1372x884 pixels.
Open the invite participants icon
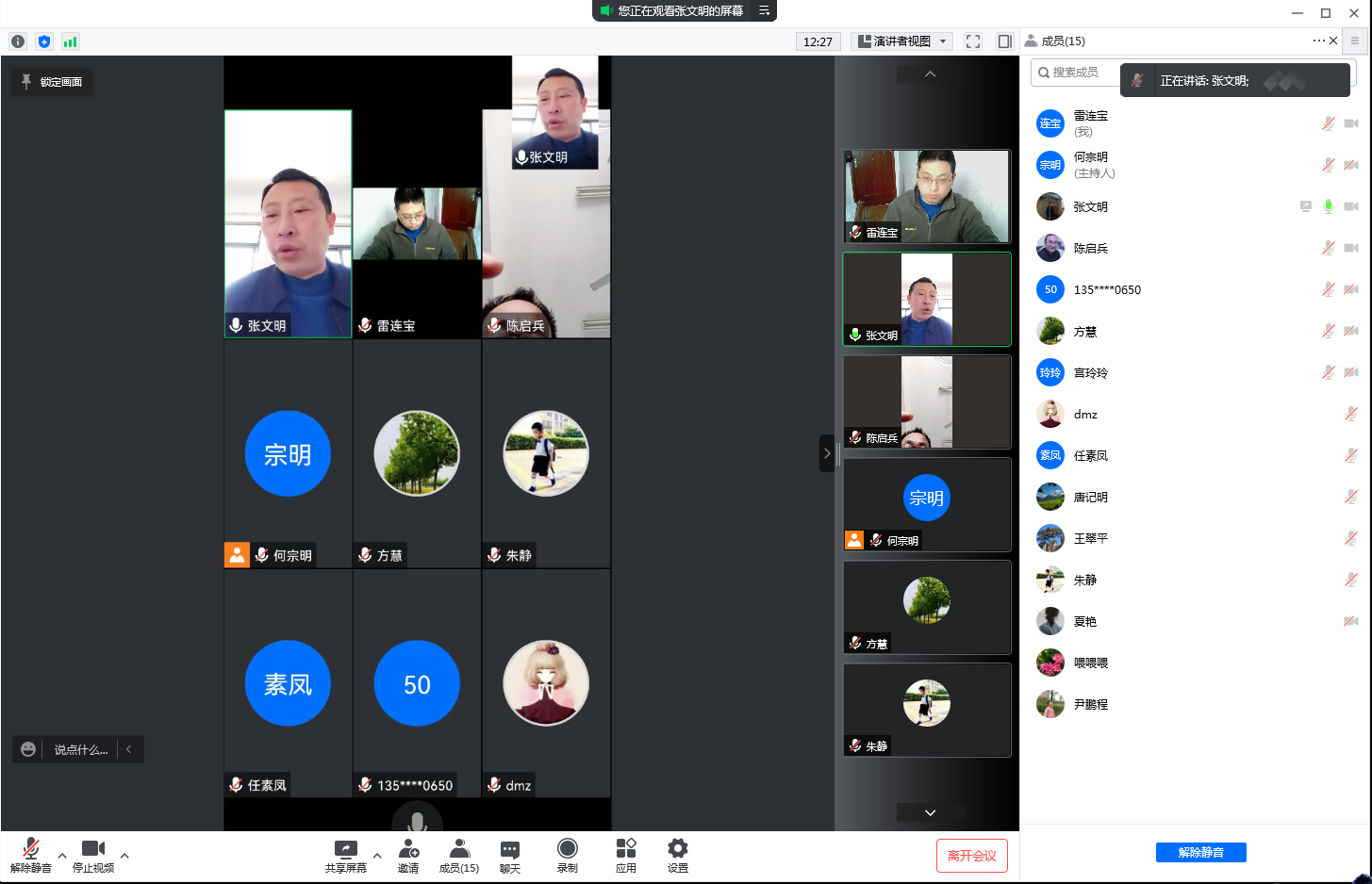[x=408, y=849]
